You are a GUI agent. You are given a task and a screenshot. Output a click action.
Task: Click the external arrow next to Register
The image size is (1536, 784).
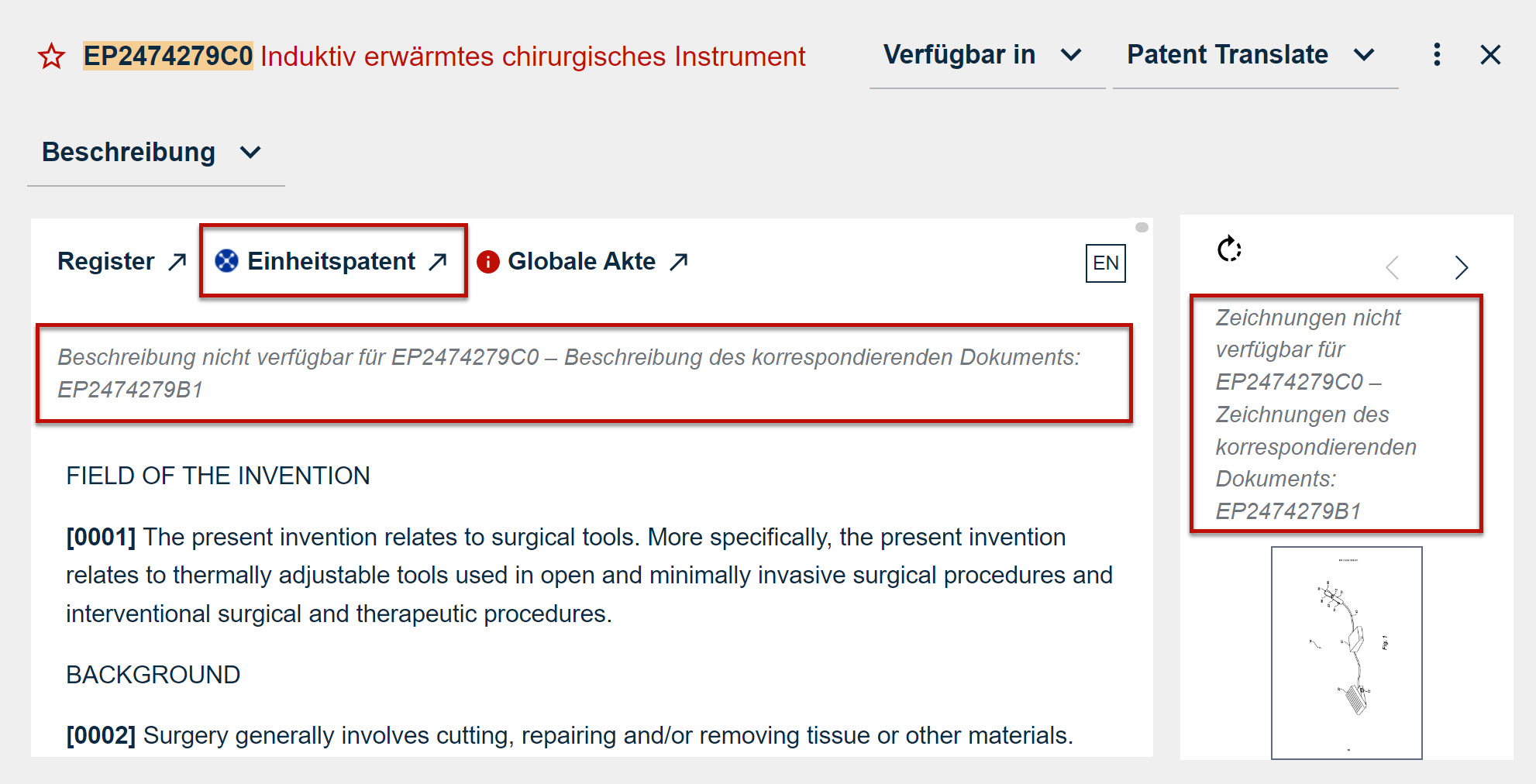coord(177,262)
